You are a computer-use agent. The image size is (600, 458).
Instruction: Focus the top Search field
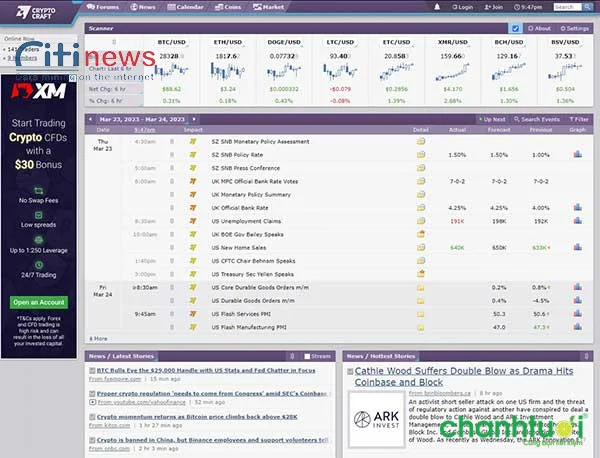[x=567, y=7]
